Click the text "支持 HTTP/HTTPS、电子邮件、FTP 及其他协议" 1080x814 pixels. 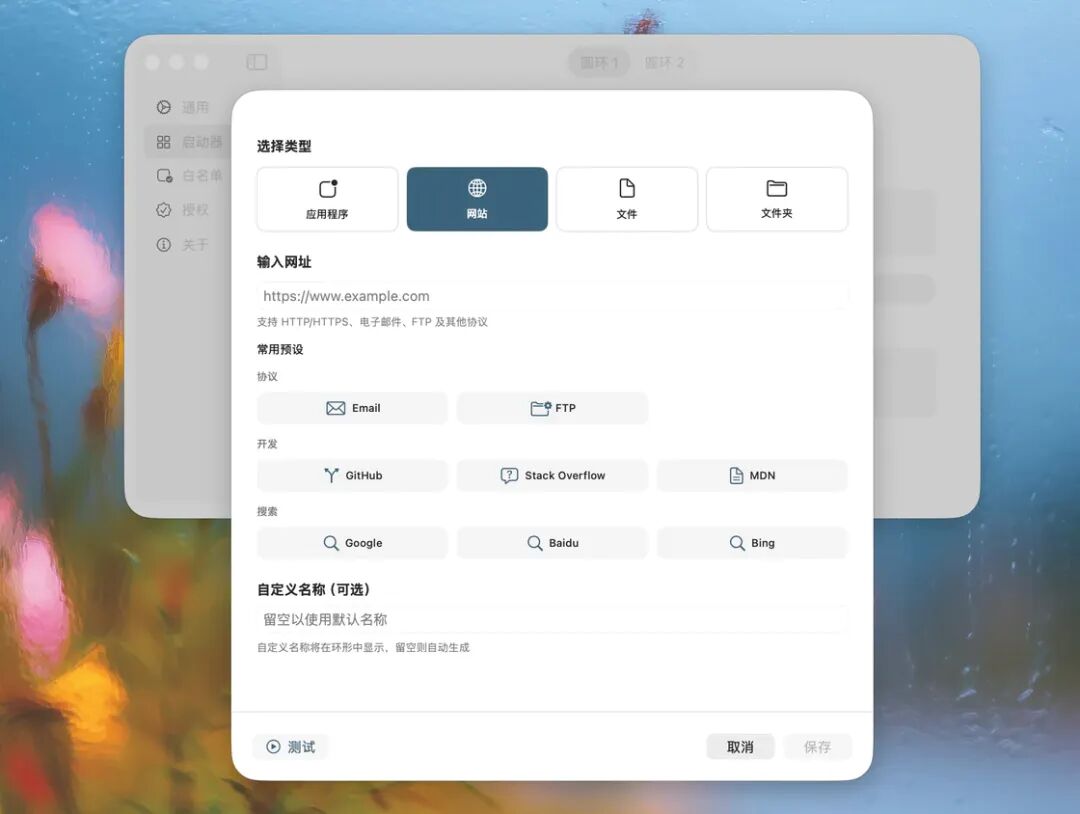tap(373, 322)
